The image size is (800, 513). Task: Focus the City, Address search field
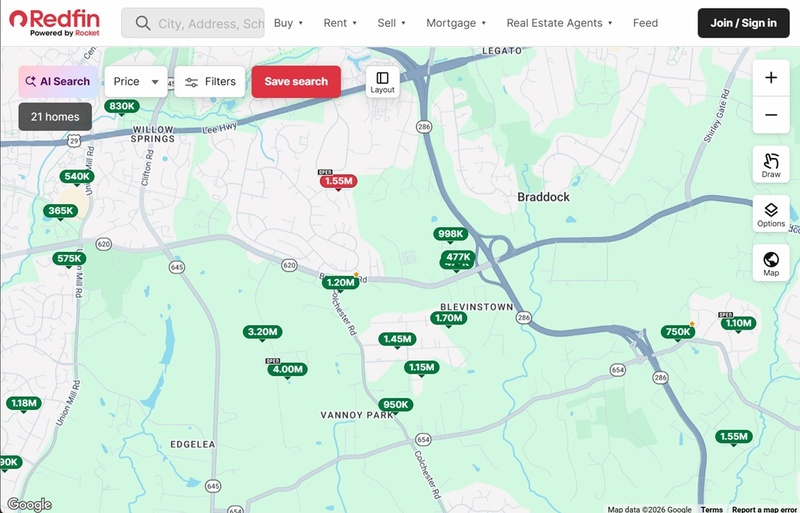pyautogui.click(x=193, y=23)
